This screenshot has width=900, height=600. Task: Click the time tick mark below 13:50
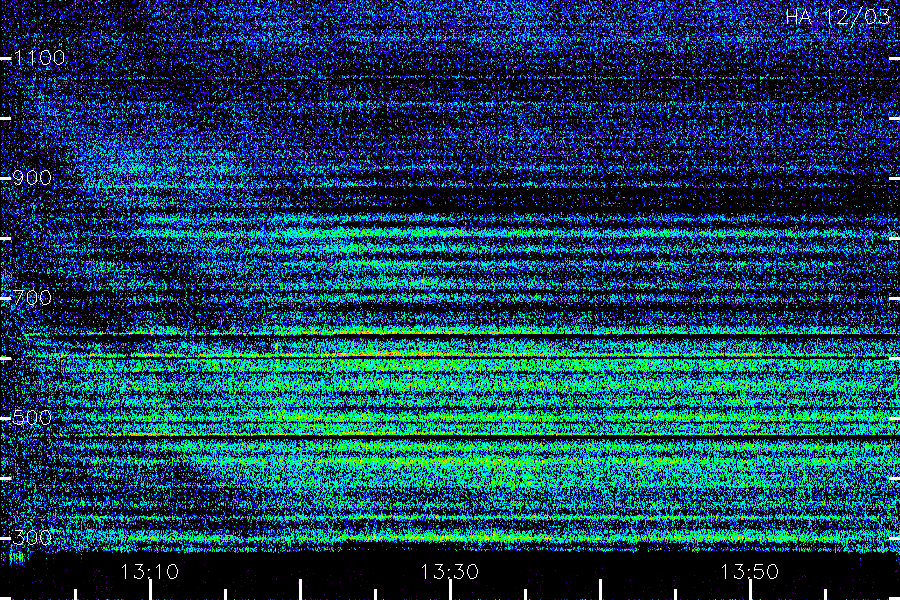(750, 590)
